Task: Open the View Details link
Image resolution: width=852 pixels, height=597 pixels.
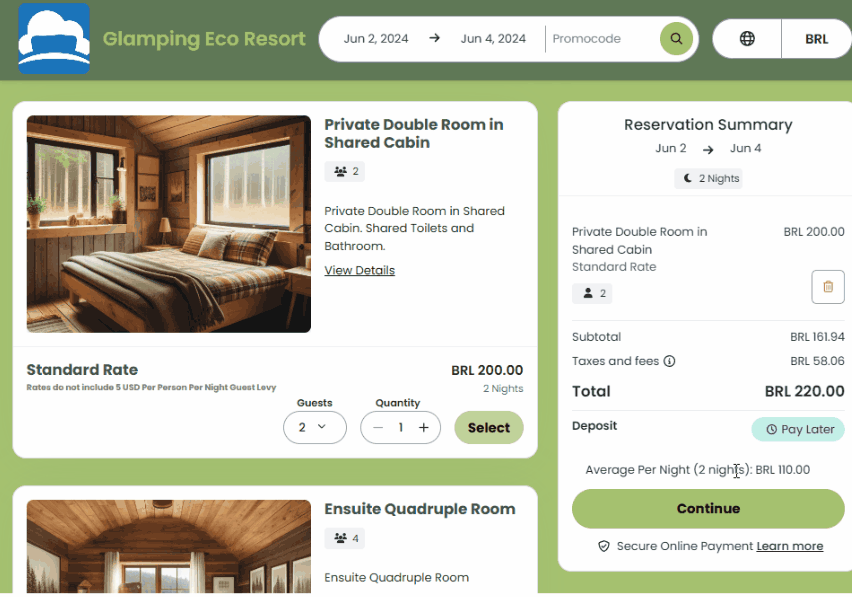Action: click(359, 270)
